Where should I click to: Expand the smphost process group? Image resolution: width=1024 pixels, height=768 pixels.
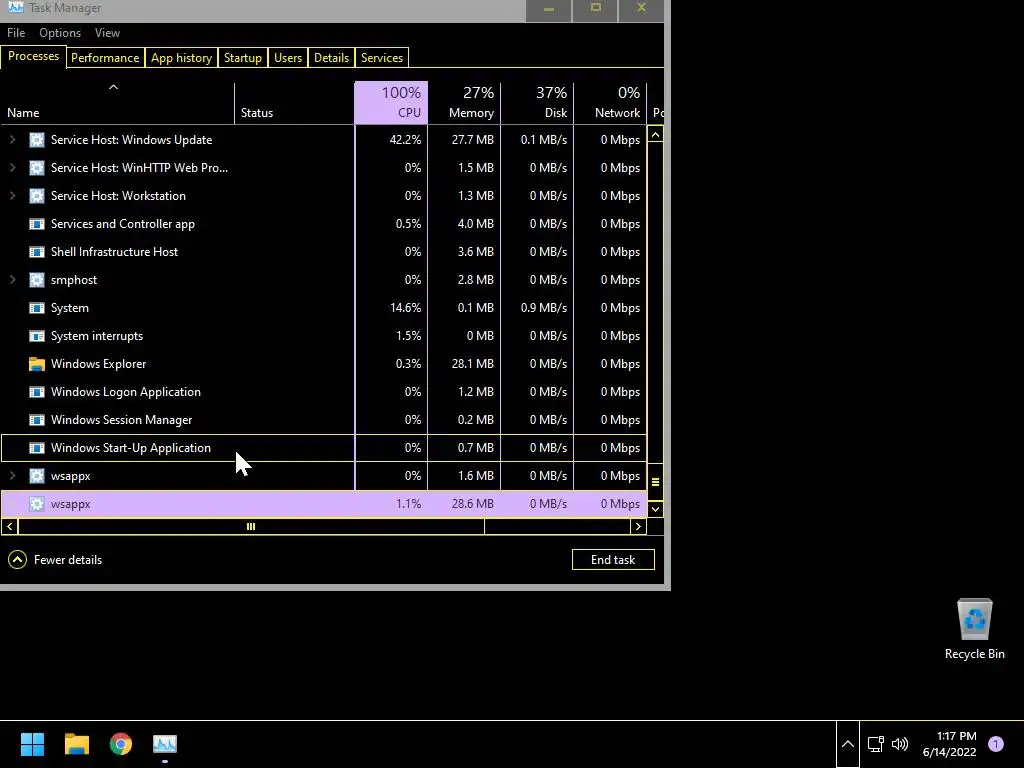tap(12, 280)
